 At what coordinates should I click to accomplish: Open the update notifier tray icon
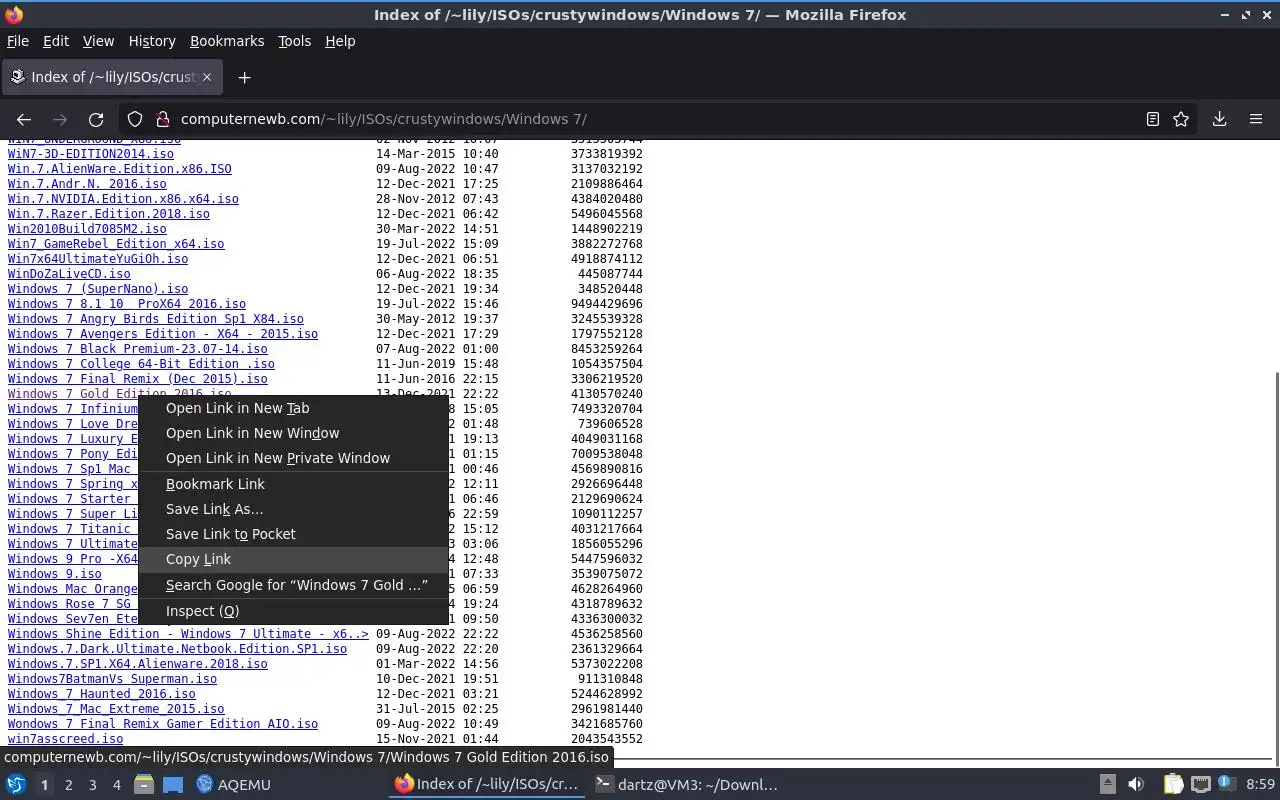click(x=1228, y=784)
